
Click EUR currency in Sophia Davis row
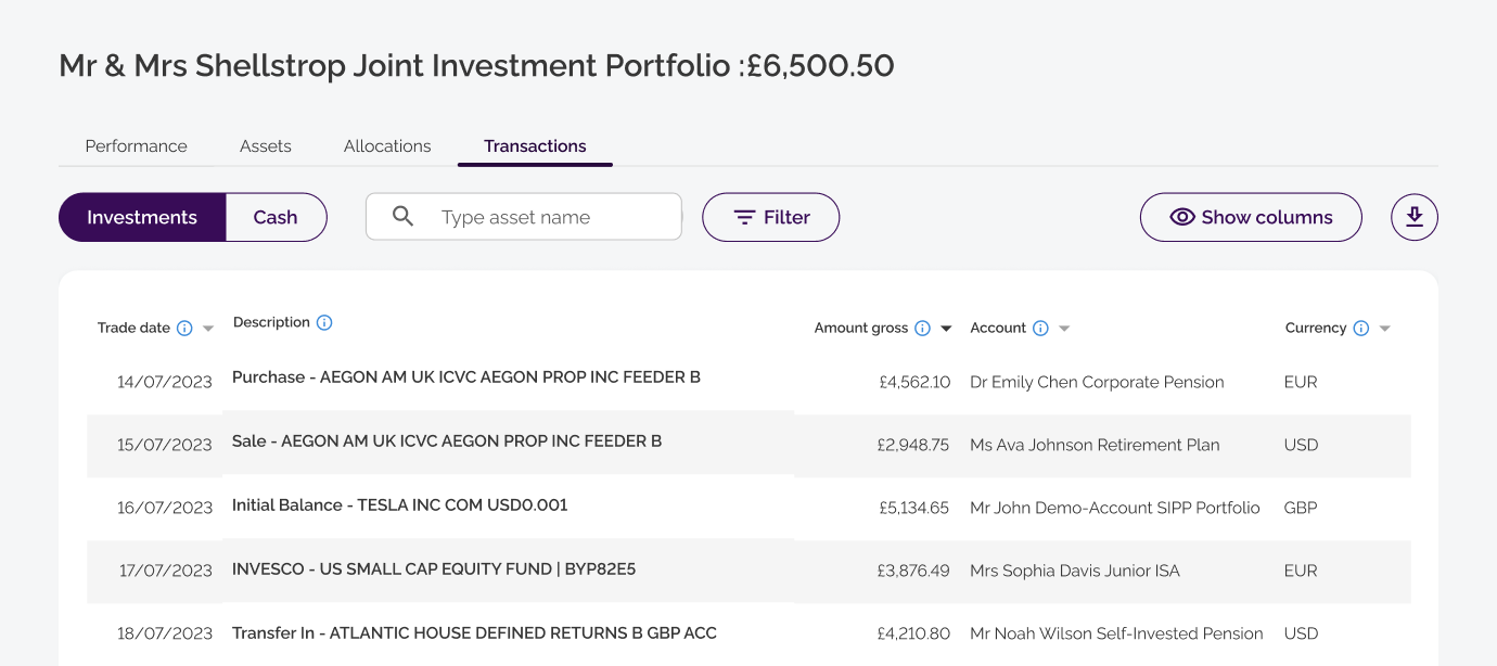1300,571
